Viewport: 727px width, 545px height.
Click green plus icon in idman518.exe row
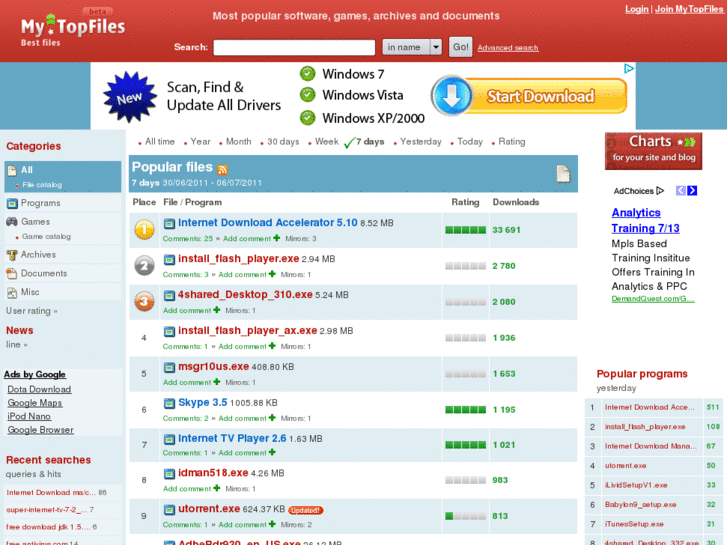[217, 488]
